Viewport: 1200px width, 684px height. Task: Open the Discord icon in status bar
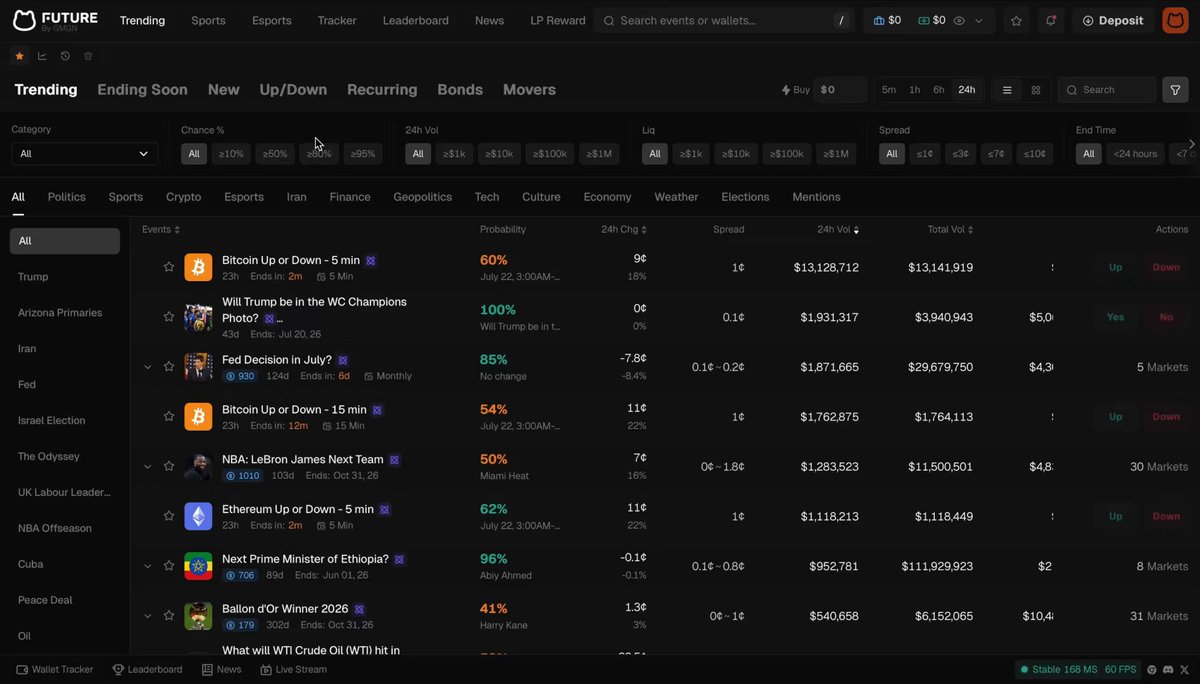[x=1169, y=669]
